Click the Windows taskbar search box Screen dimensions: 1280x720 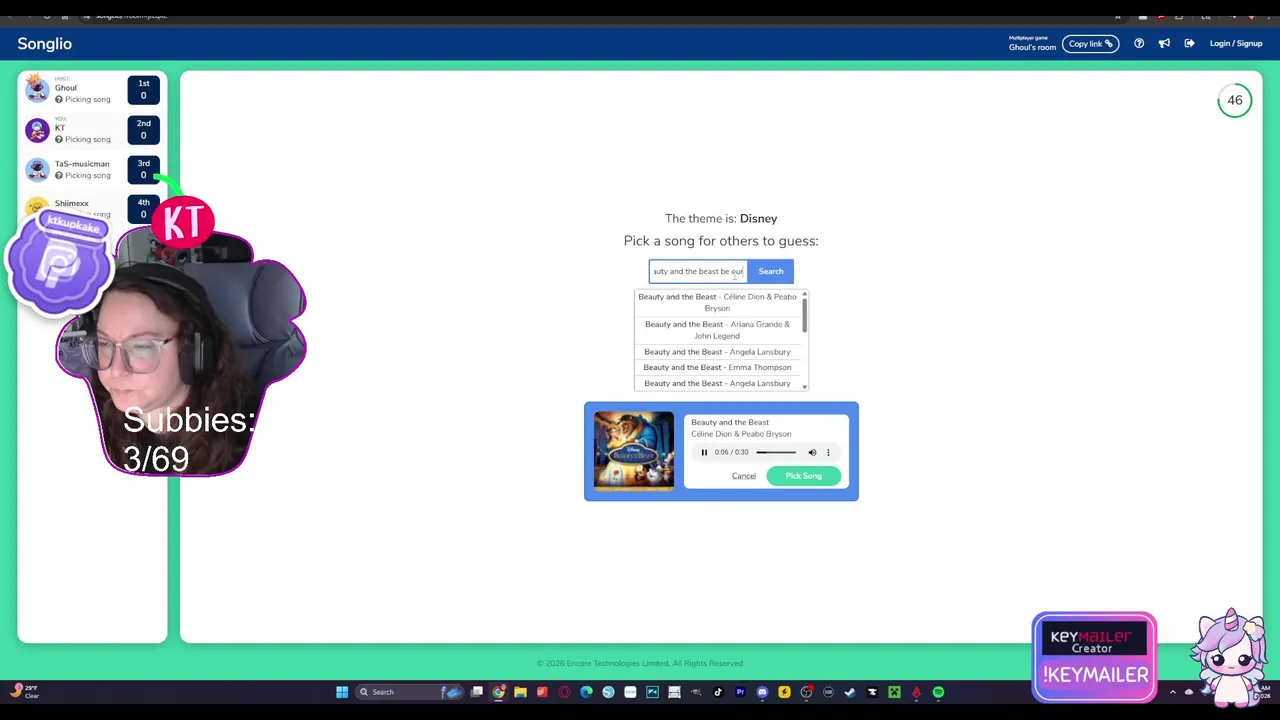point(408,692)
